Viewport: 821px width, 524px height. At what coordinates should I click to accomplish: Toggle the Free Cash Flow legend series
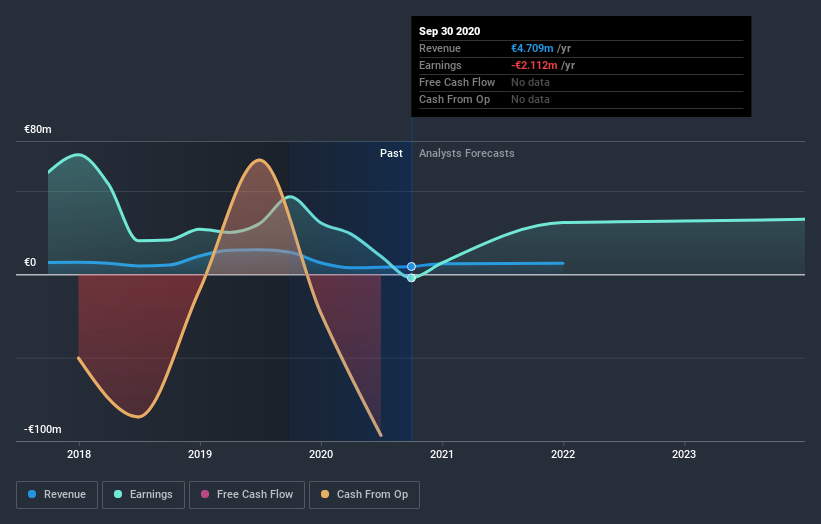pyautogui.click(x=247, y=495)
